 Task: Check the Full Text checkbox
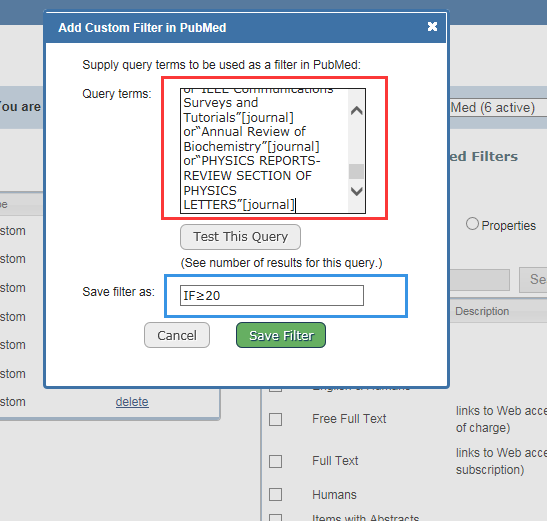[x=276, y=461]
